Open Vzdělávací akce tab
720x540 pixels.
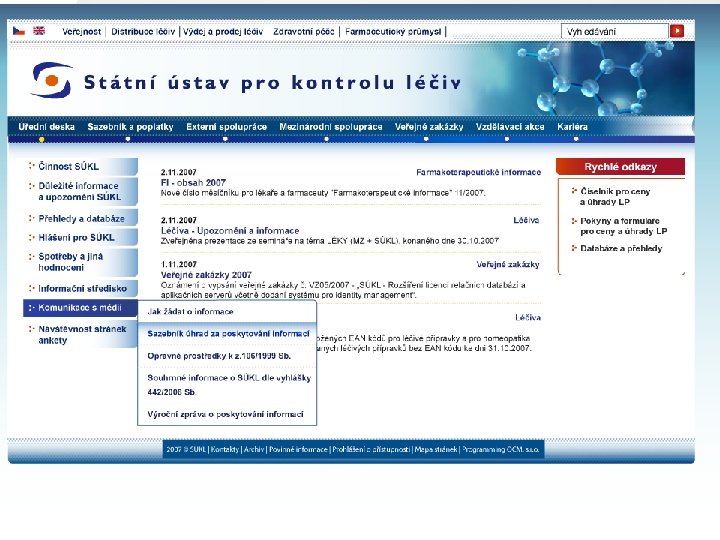tap(510, 127)
